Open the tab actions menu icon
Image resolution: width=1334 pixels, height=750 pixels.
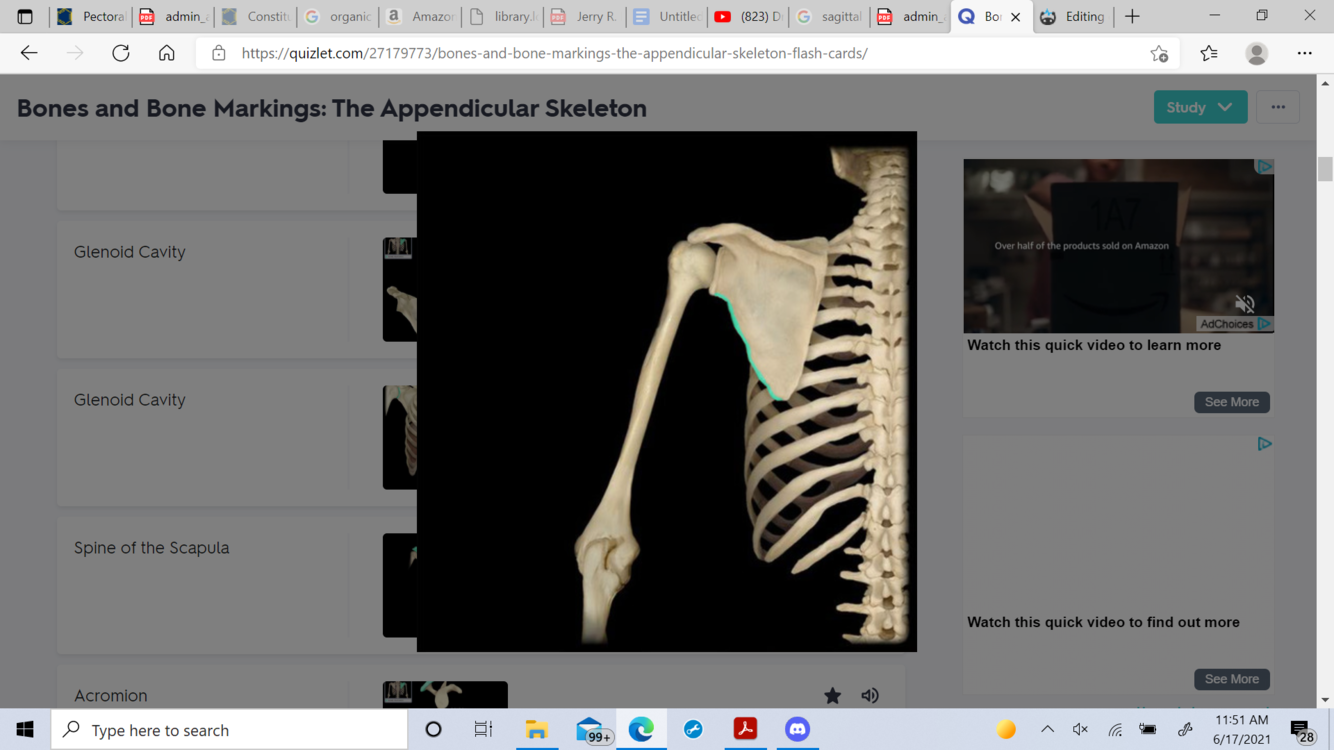(x=25, y=17)
